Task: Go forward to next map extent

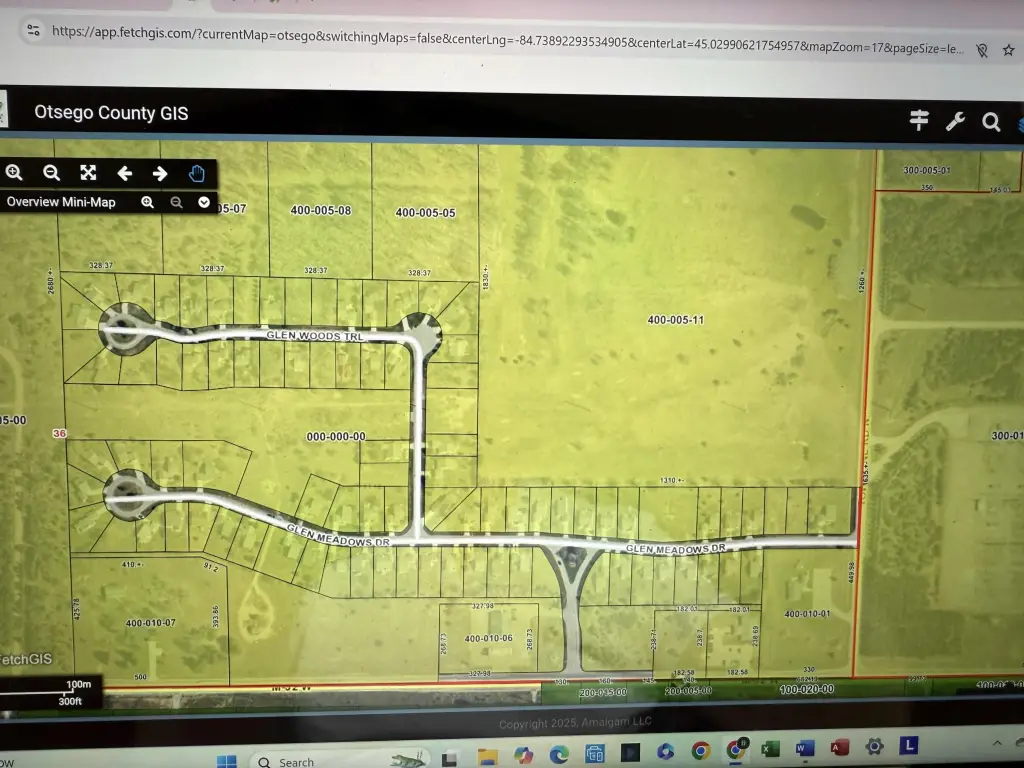Action: tap(160, 173)
